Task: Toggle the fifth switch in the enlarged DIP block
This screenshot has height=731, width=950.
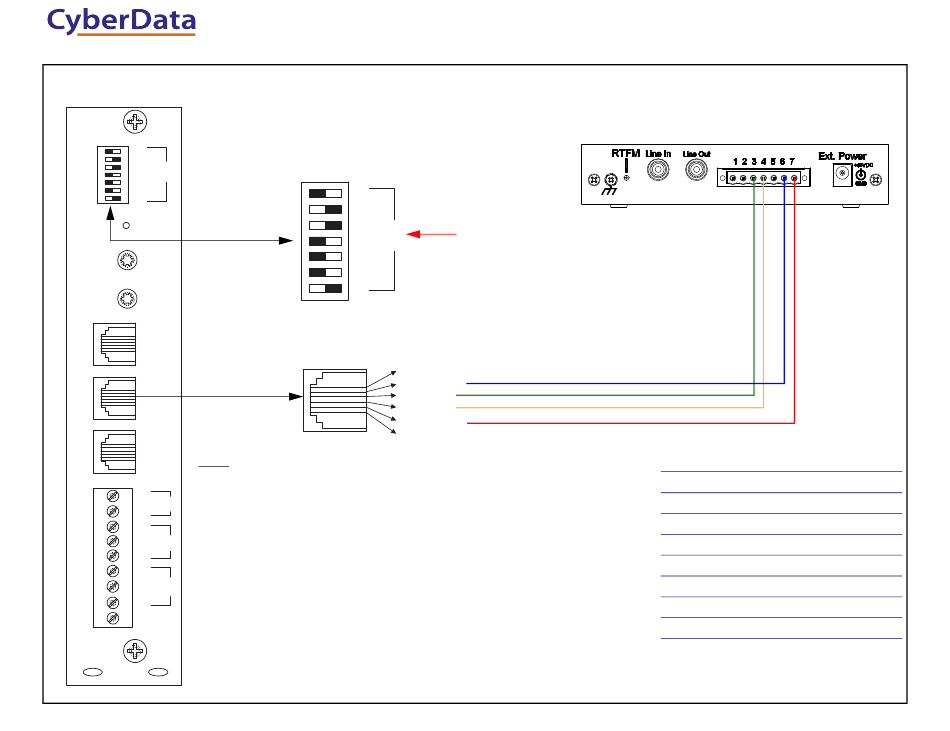Action: [325, 257]
